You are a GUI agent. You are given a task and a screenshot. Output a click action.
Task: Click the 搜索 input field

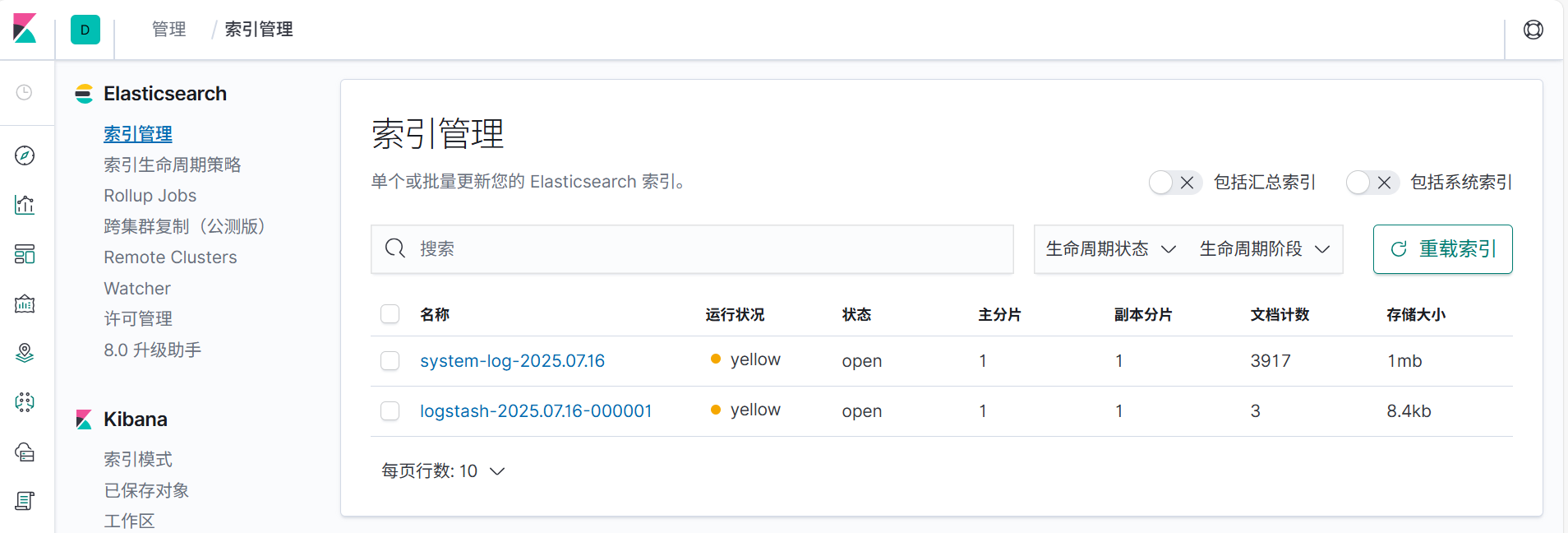tap(692, 249)
